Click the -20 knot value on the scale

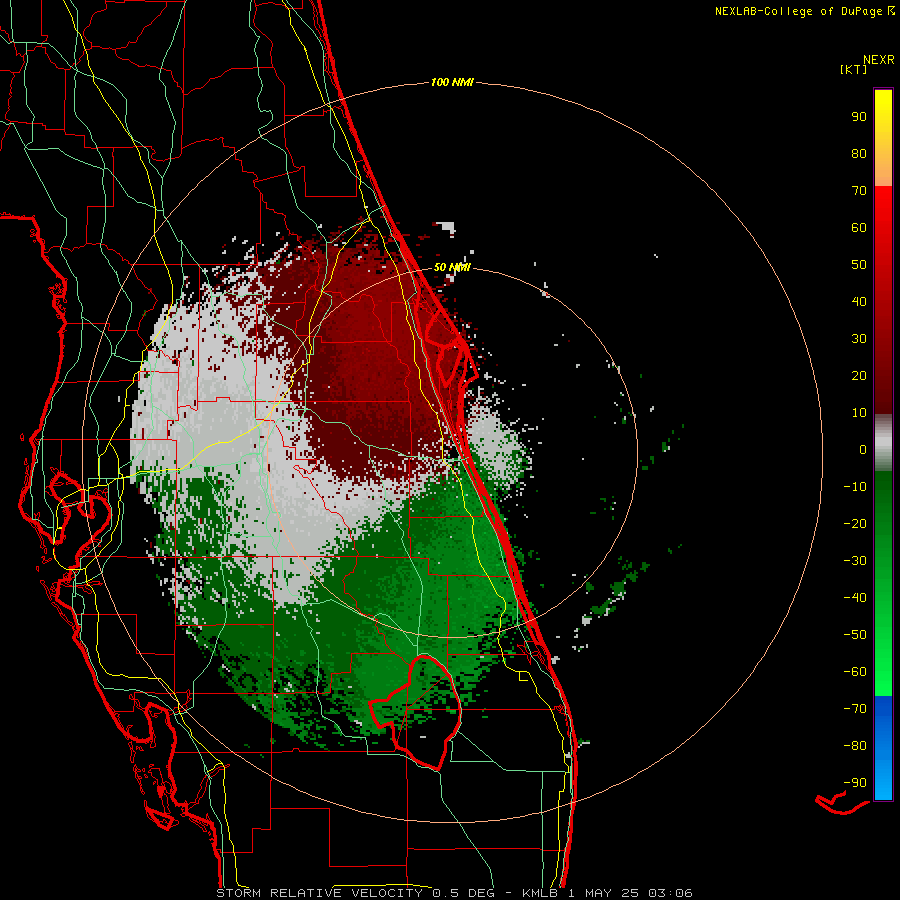pos(855,524)
